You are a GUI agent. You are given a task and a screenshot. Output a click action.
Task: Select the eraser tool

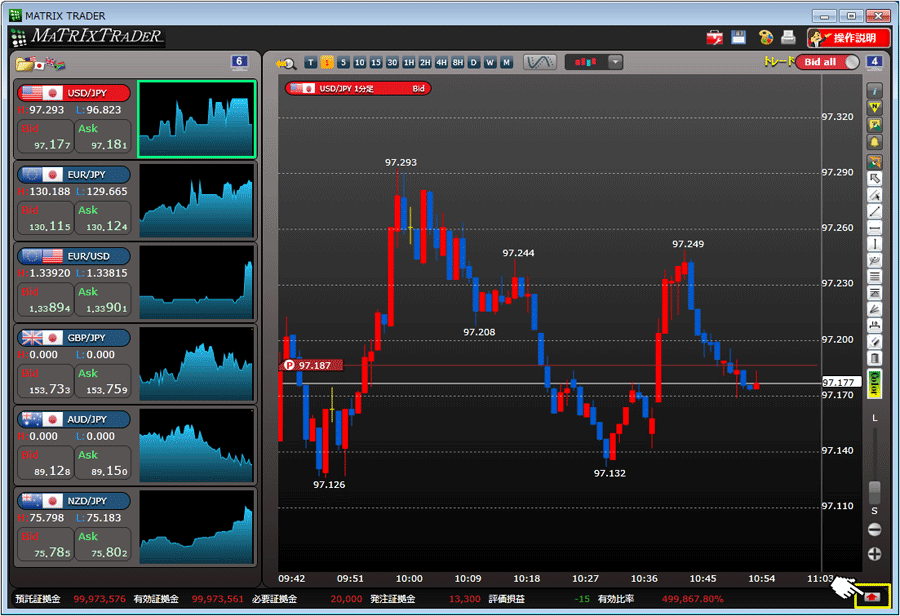coord(874,342)
